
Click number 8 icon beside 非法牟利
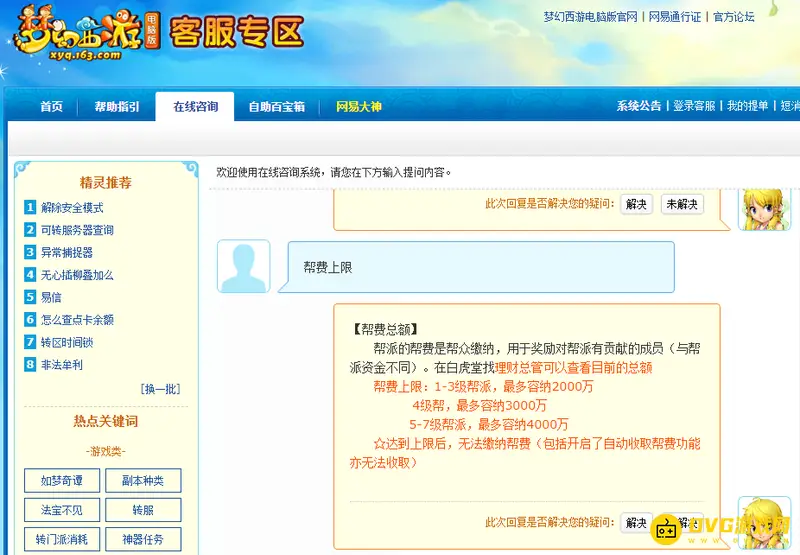[x=30, y=364]
